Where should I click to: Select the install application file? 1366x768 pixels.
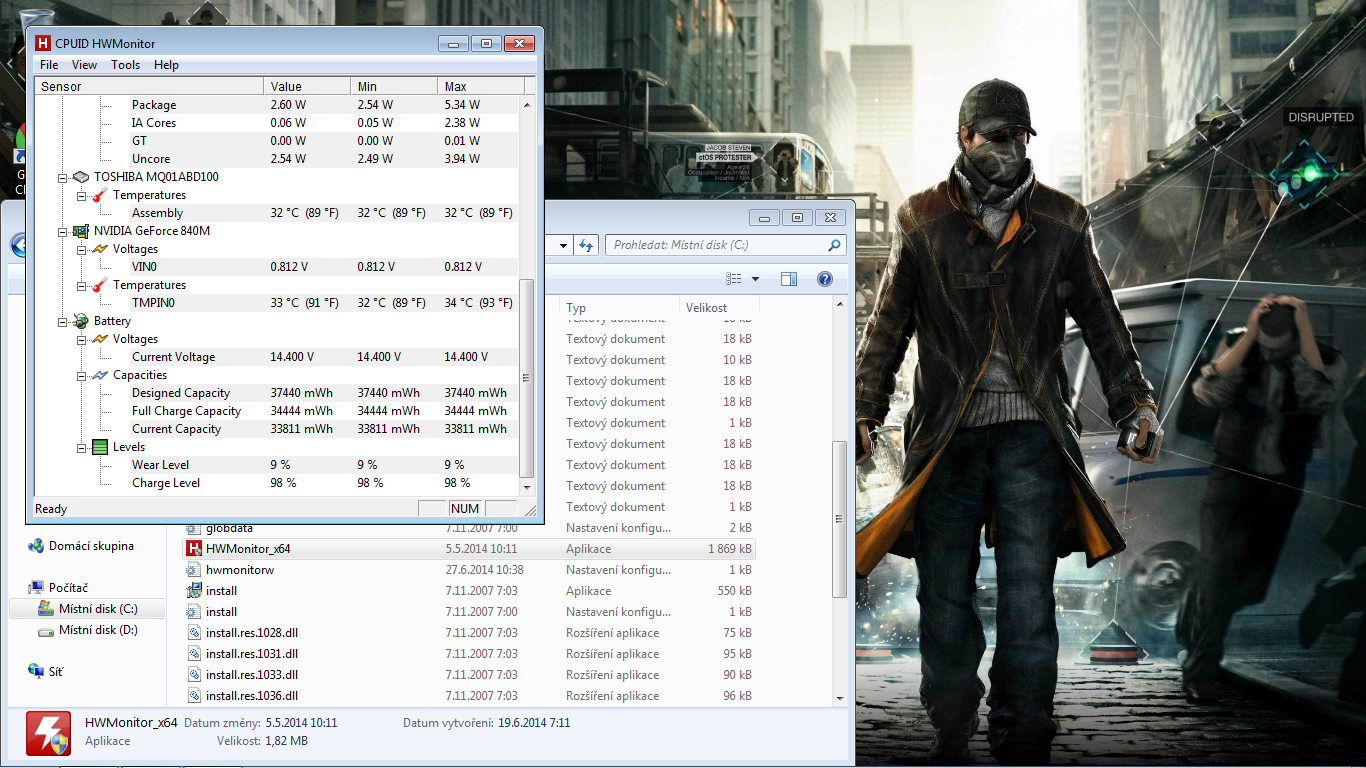[x=470, y=591]
